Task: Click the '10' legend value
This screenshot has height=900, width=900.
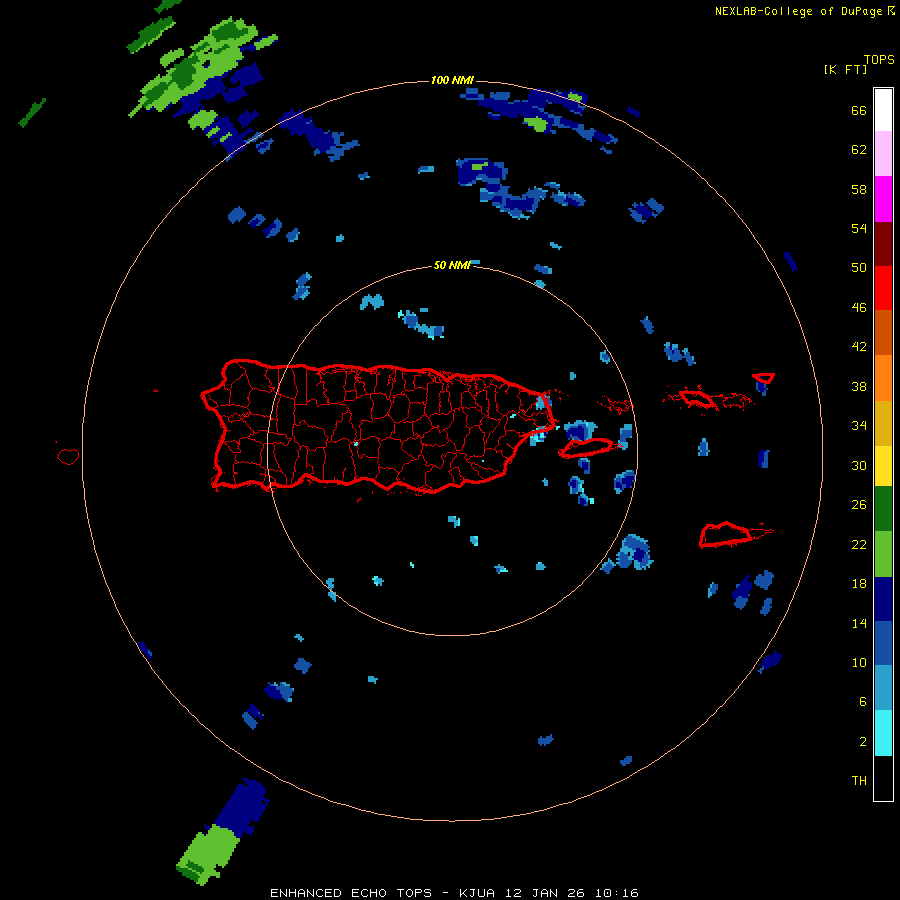Action: (x=859, y=663)
